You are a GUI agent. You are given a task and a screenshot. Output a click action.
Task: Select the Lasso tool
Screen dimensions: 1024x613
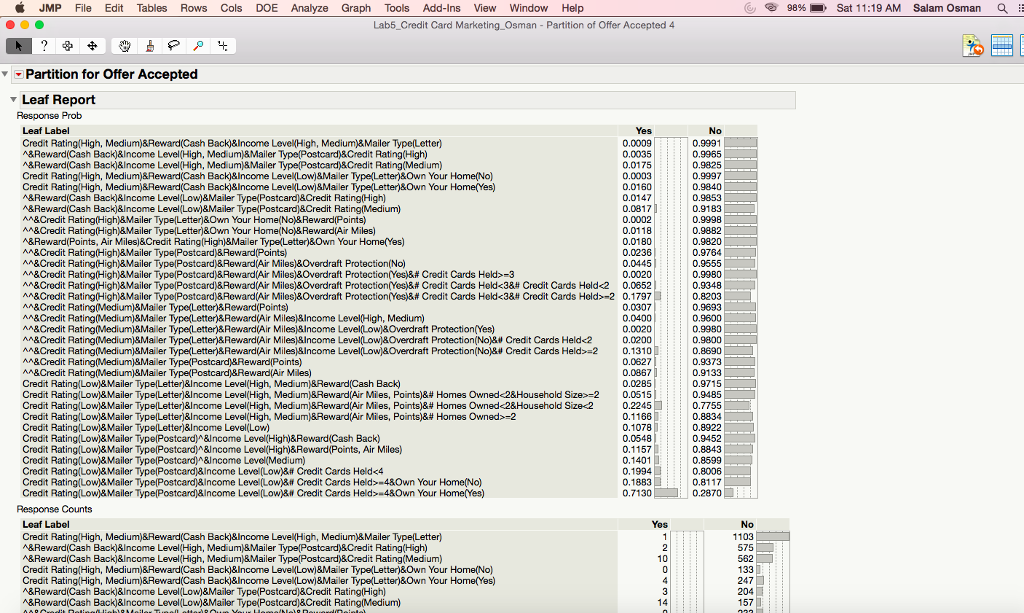pos(174,46)
